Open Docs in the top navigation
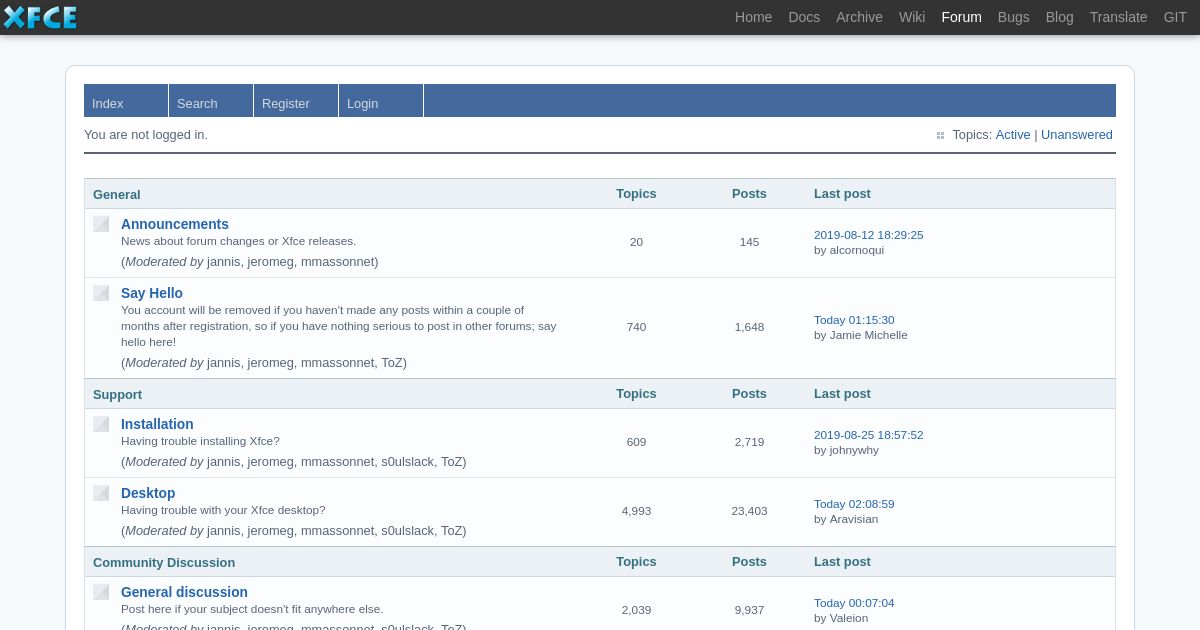1200x630 pixels. pos(804,17)
